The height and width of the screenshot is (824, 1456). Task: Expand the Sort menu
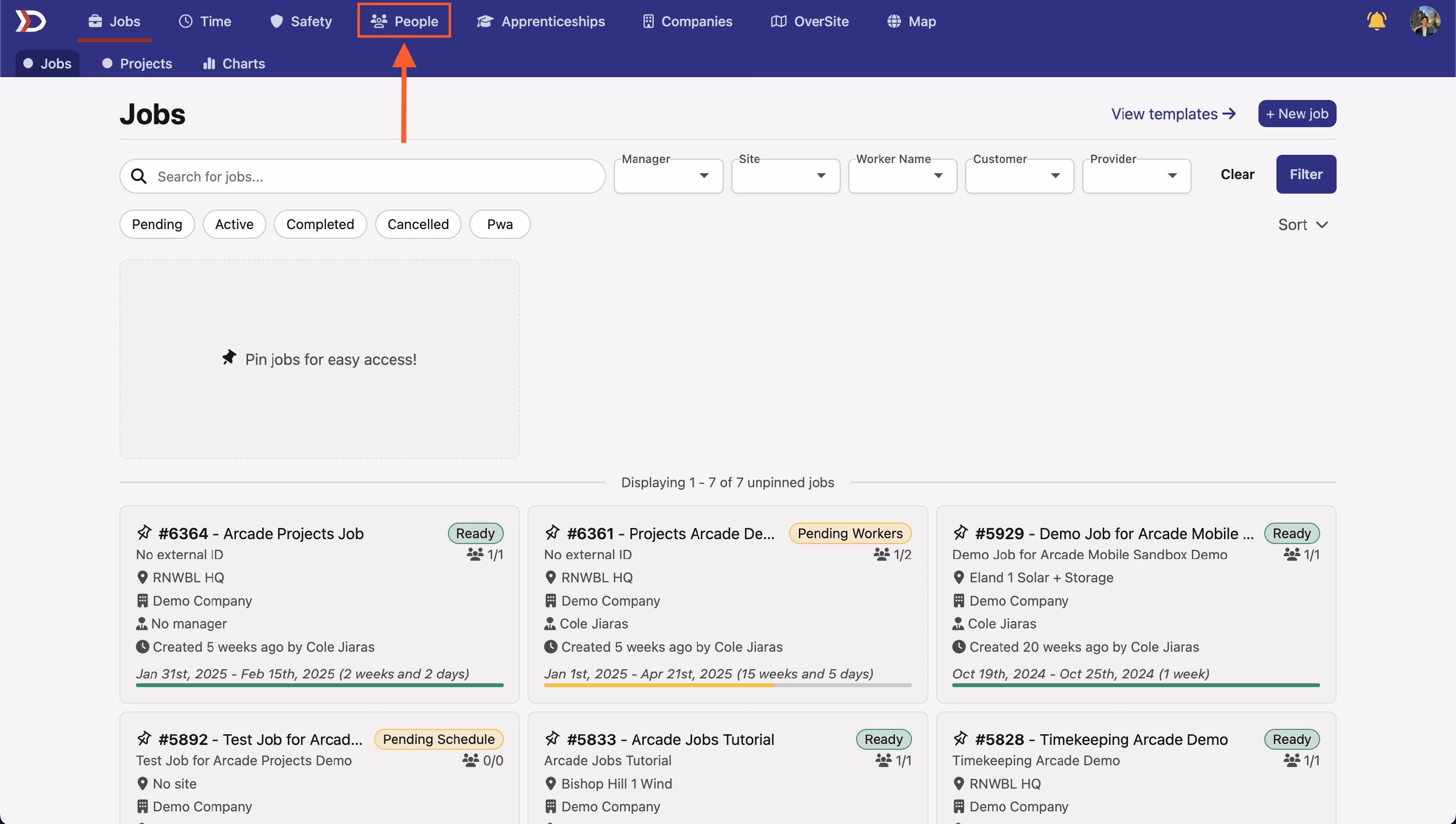pyautogui.click(x=1303, y=225)
